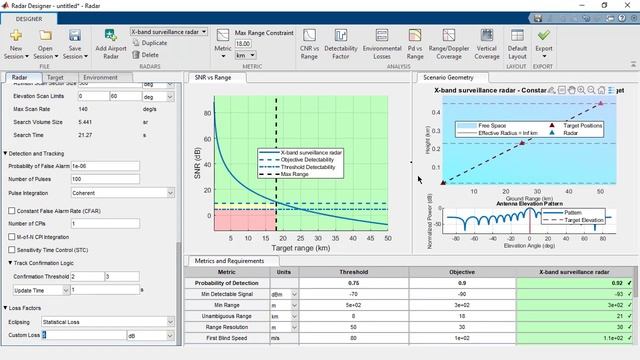Open the Pd vs Range analysis

tap(415, 44)
